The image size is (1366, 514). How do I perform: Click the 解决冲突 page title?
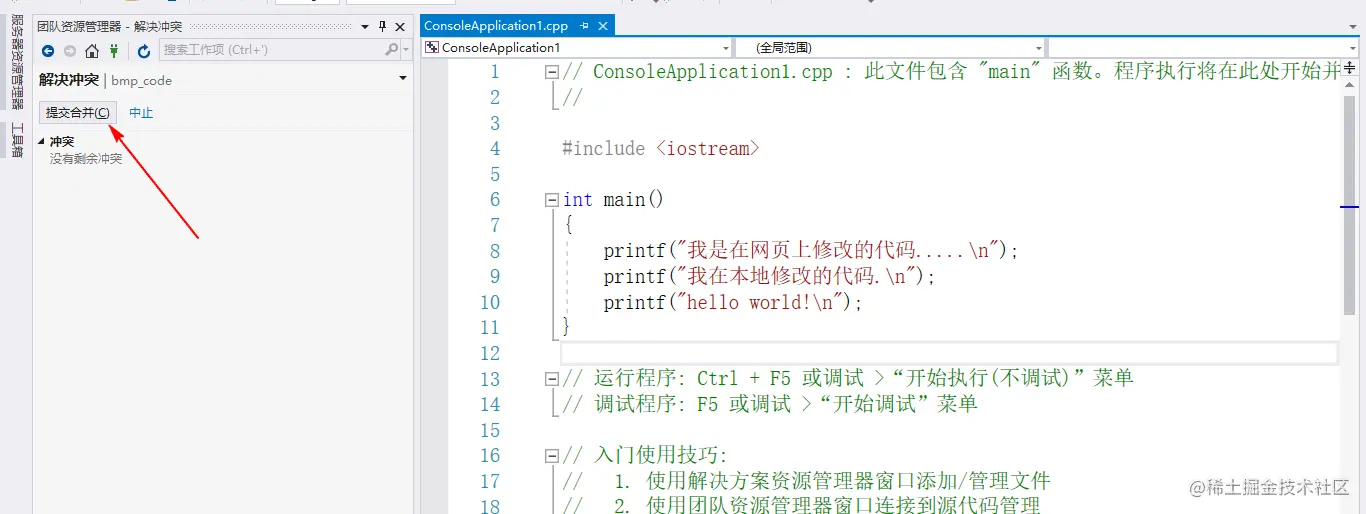[69, 80]
